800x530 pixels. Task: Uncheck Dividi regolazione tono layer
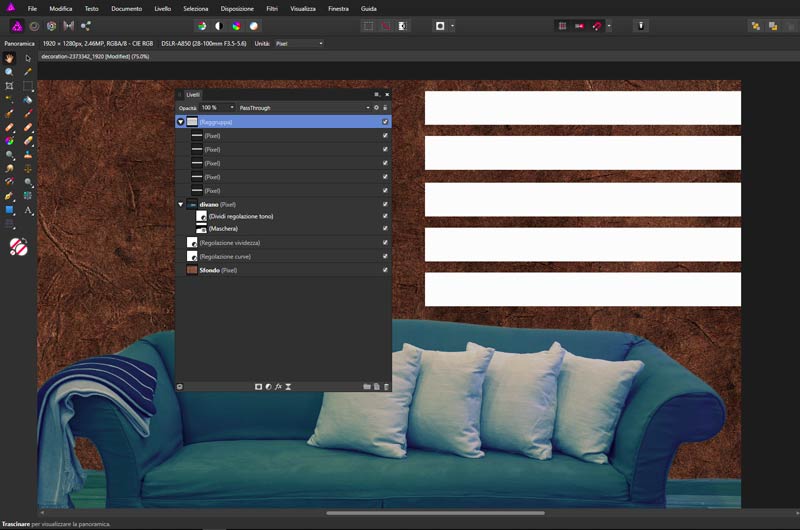pos(385,216)
